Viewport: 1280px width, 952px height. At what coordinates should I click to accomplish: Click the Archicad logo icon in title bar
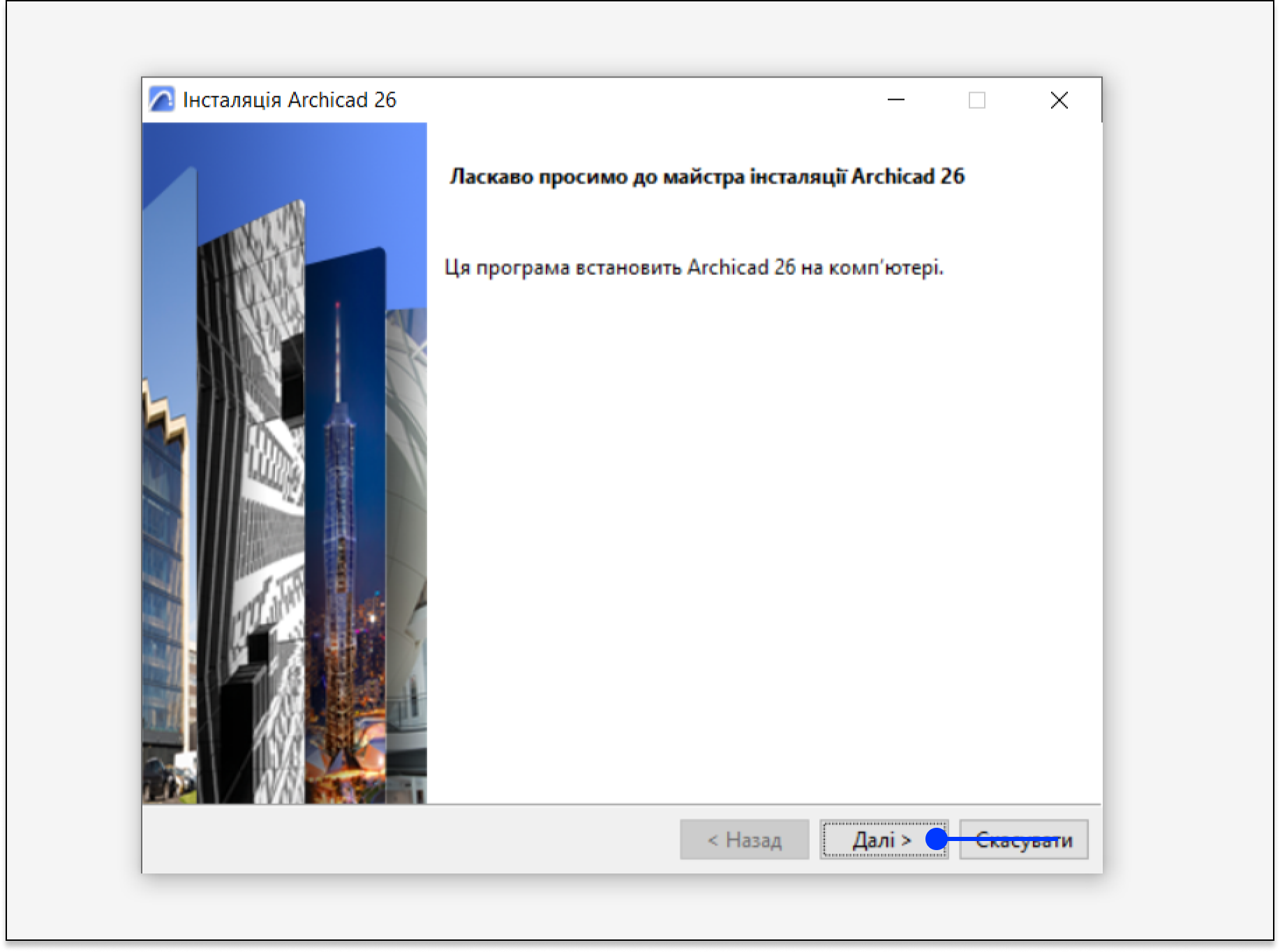coord(162,100)
